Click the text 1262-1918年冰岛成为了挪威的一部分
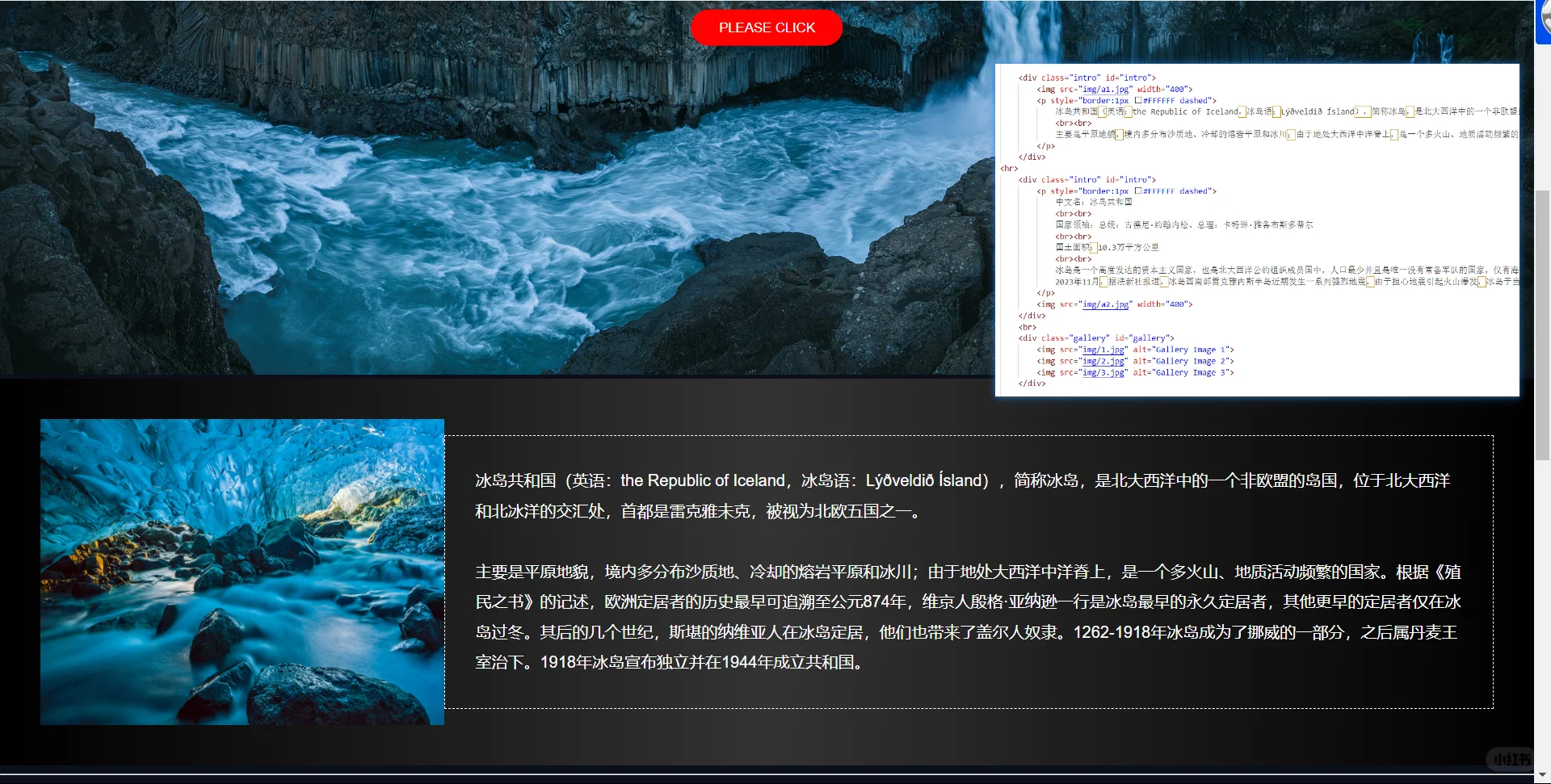The width and height of the screenshot is (1551, 784). 1208,632
